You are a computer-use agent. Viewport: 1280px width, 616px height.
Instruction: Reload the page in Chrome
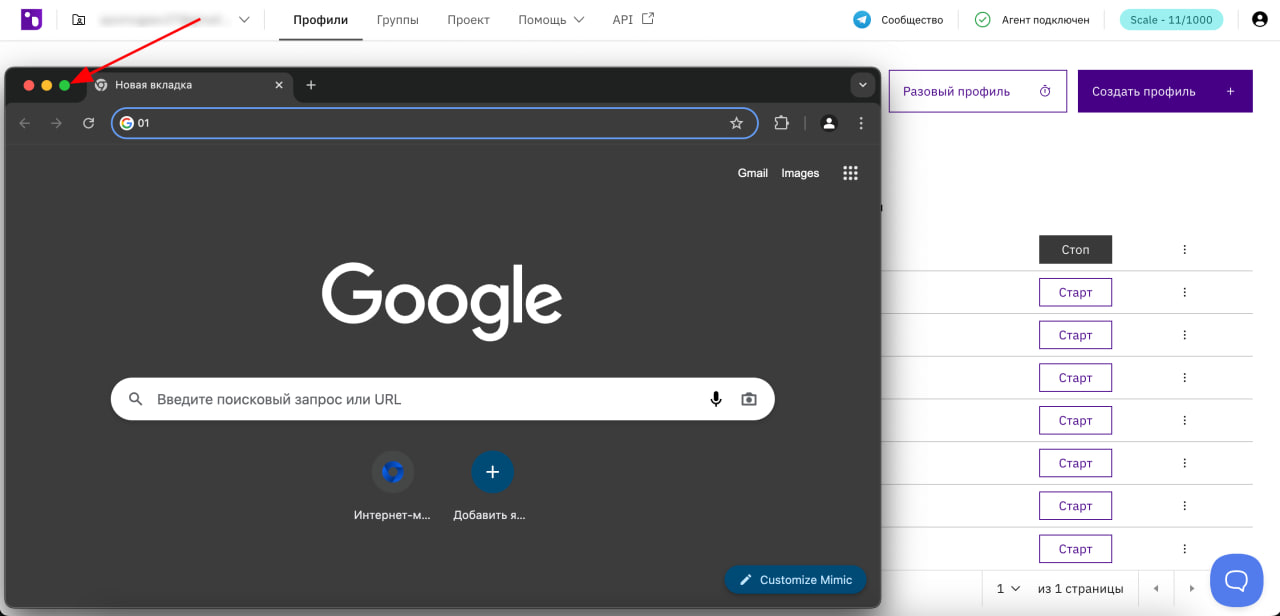click(x=88, y=123)
